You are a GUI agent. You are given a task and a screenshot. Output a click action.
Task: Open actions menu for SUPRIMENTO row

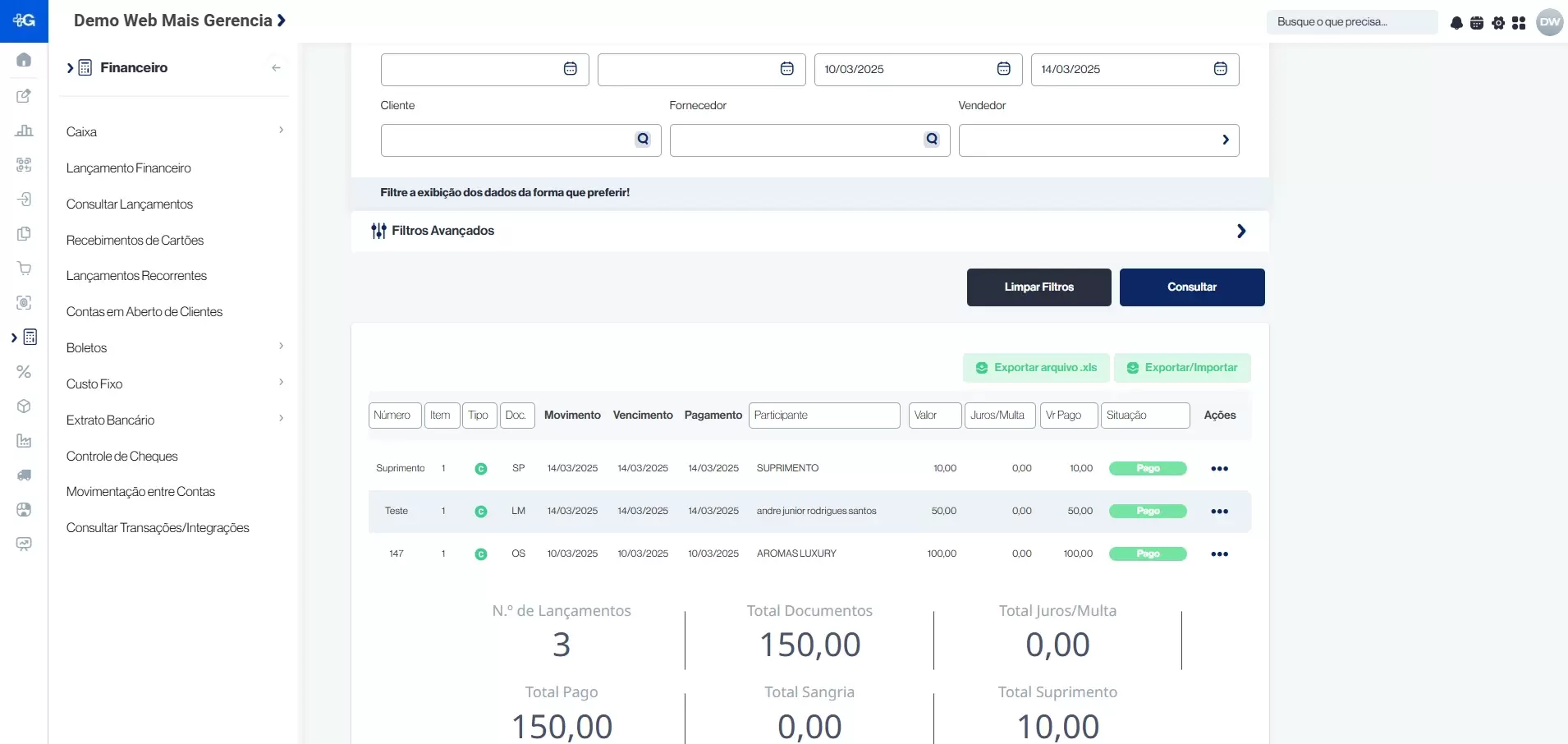1219,469
